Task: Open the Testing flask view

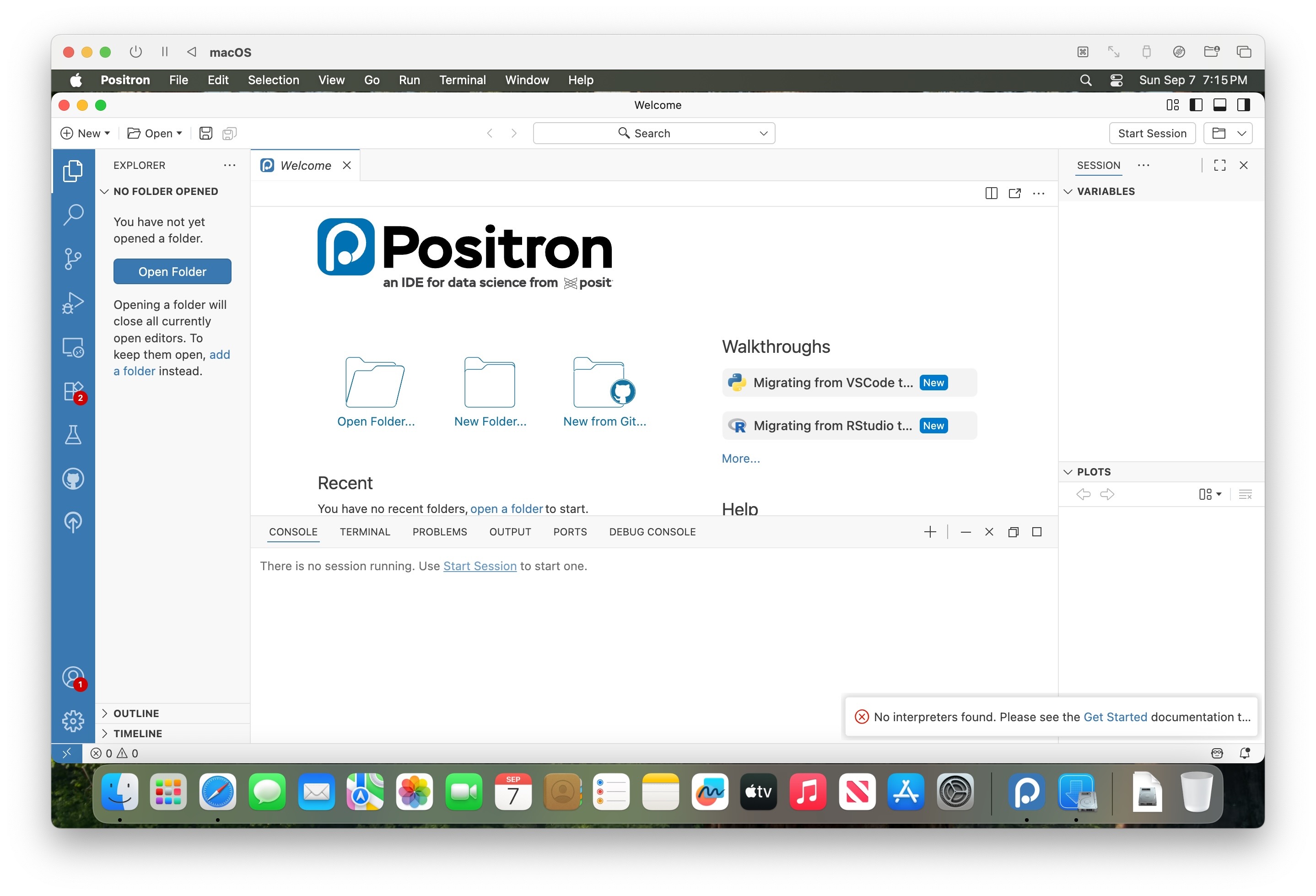Action: [x=72, y=434]
